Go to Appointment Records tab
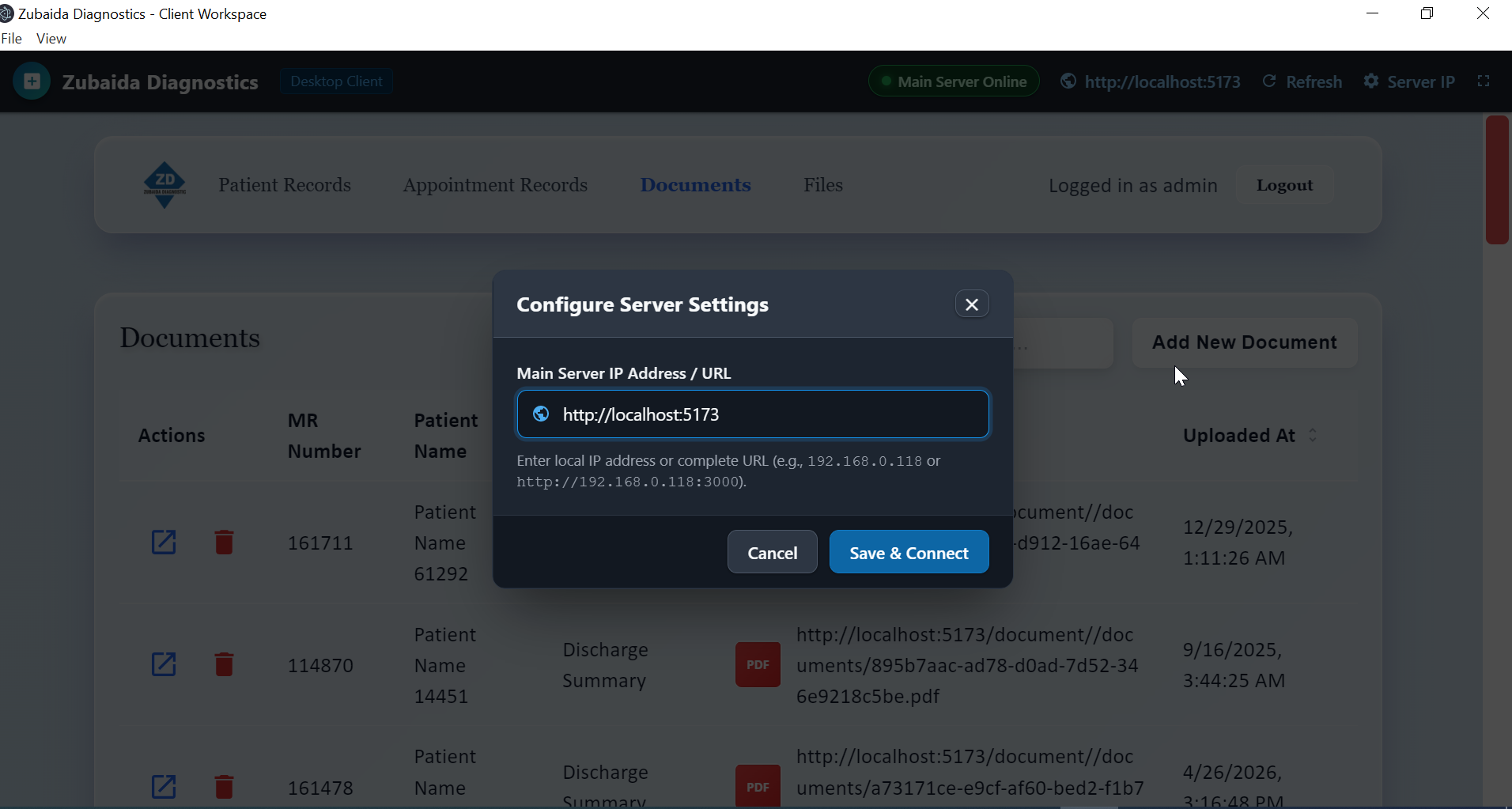The height and width of the screenshot is (809, 1512). coord(495,185)
